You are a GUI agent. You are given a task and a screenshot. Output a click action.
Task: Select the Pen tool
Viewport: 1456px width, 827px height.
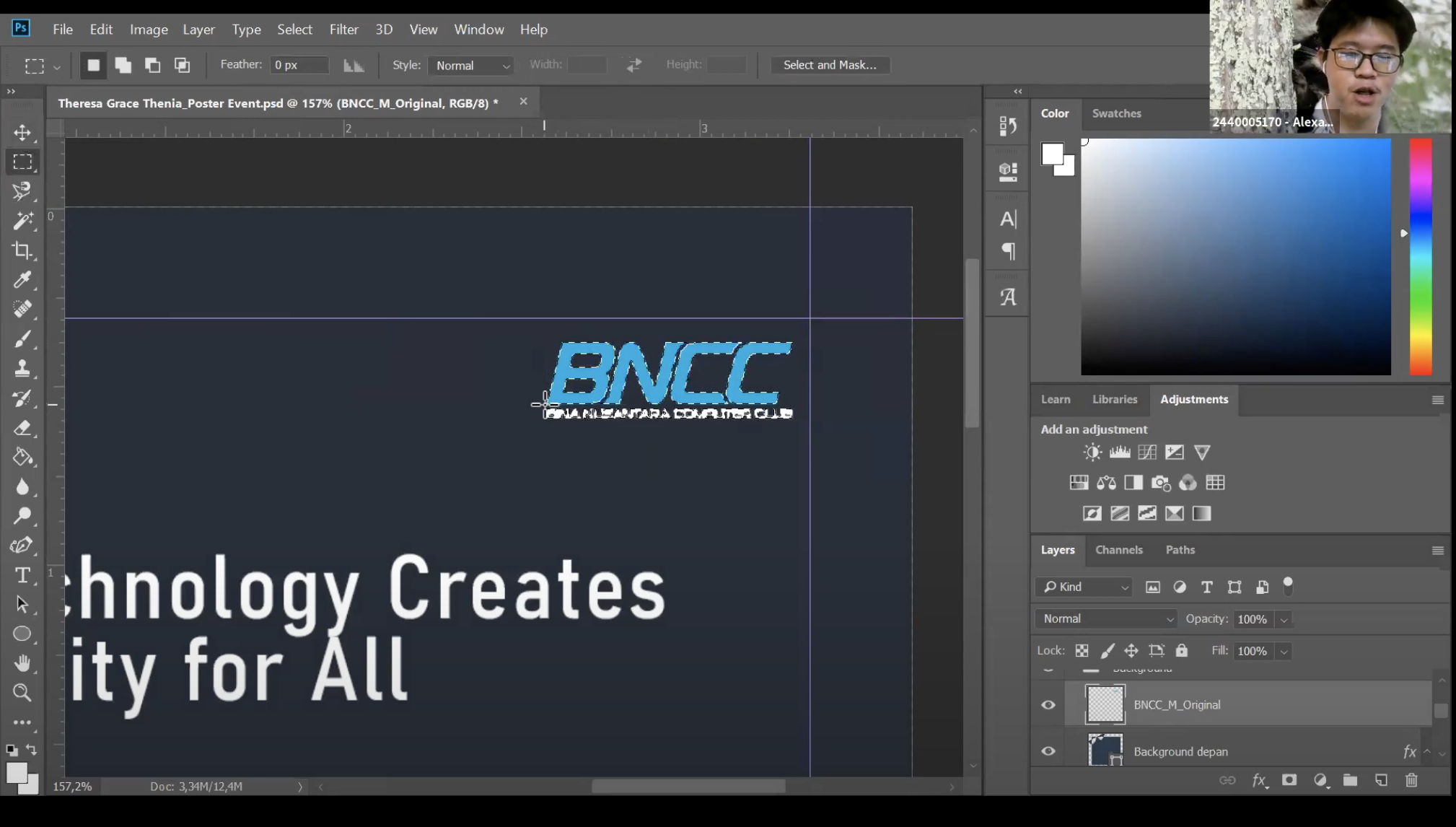(x=22, y=545)
